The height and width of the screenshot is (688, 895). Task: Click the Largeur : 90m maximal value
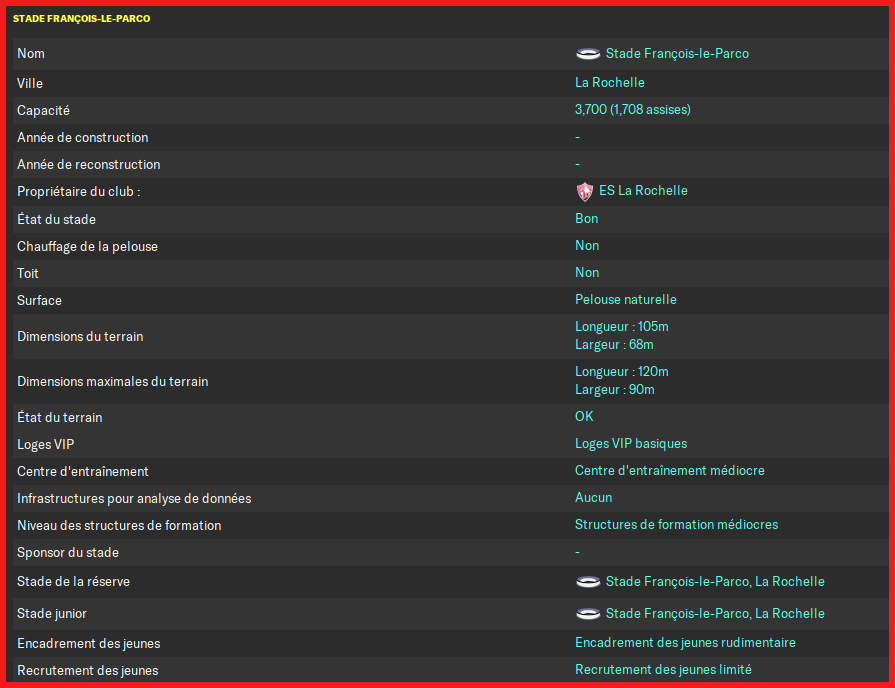[615, 390]
